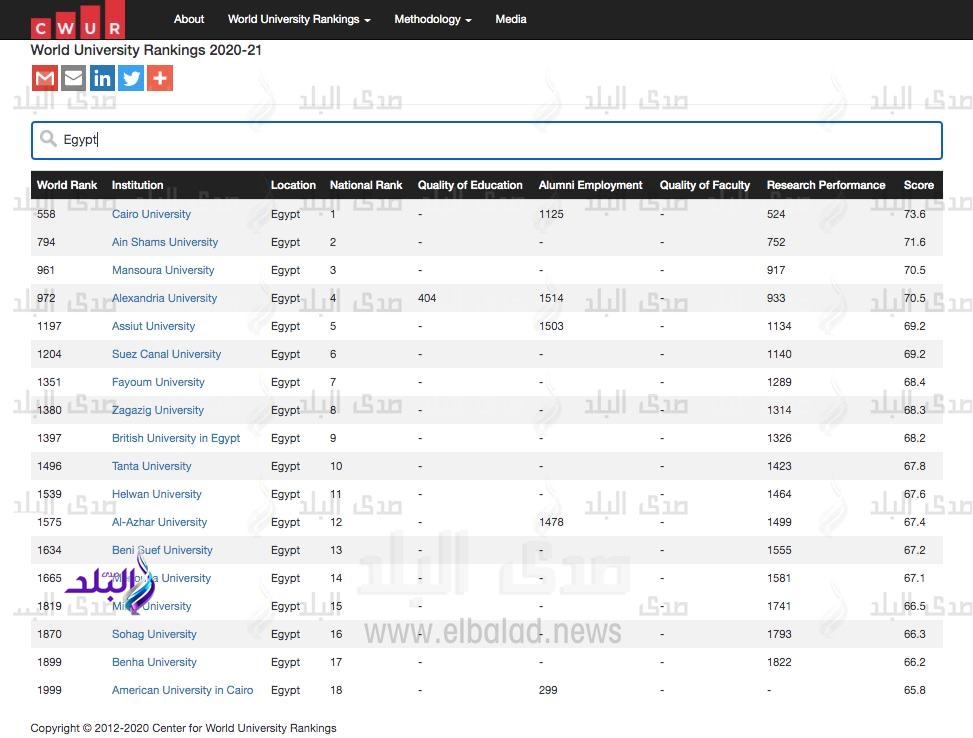Image resolution: width=973 pixels, height=738 pixels.
Task: Select American University in Cairo's score 65.8
Action: [915, 690]
